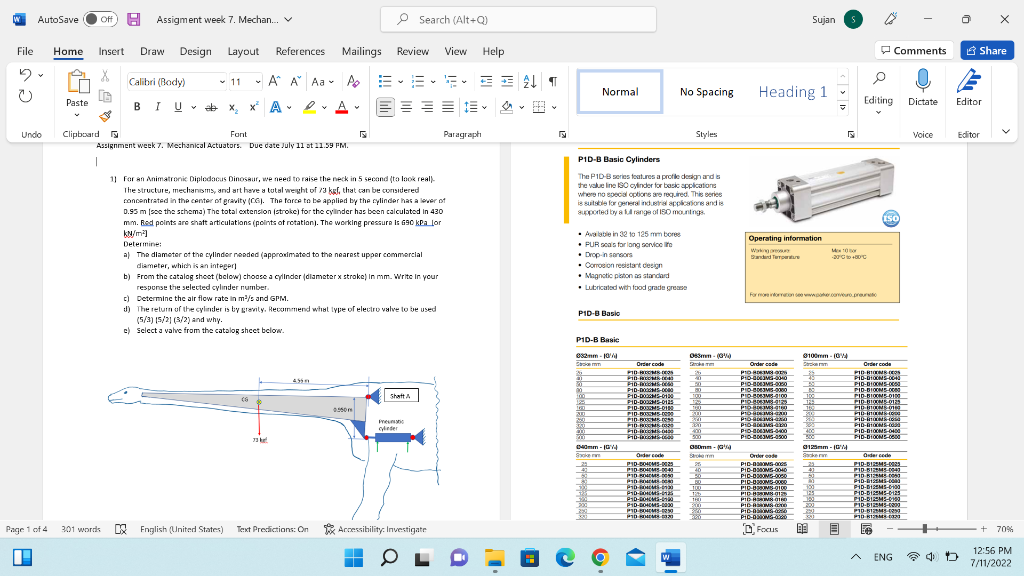Select the Format Painter brush
Viewport: 1024px width, 576px height.
(104, 116)
